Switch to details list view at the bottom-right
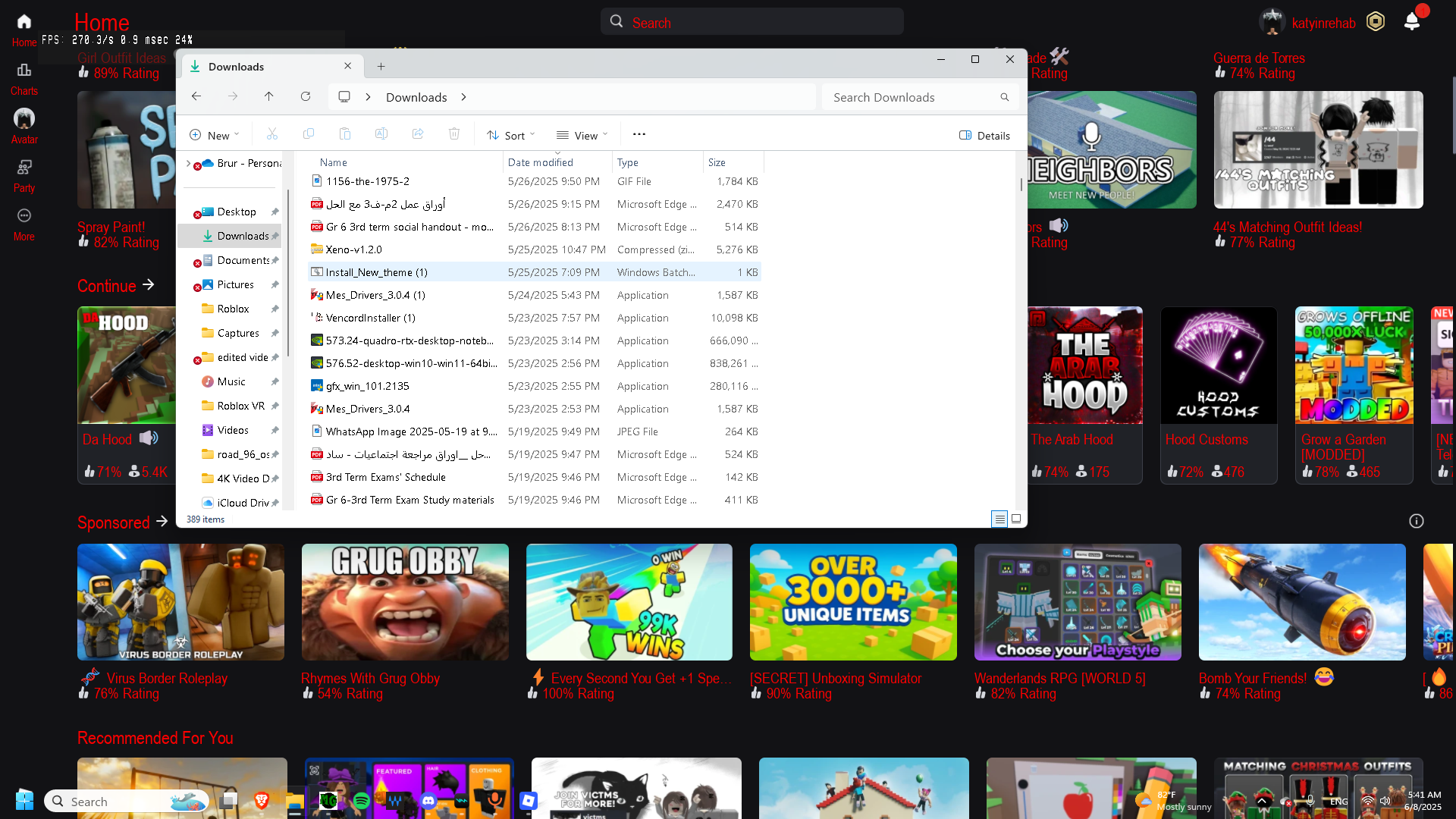1456x819 pixels. [x=999, y=519]
